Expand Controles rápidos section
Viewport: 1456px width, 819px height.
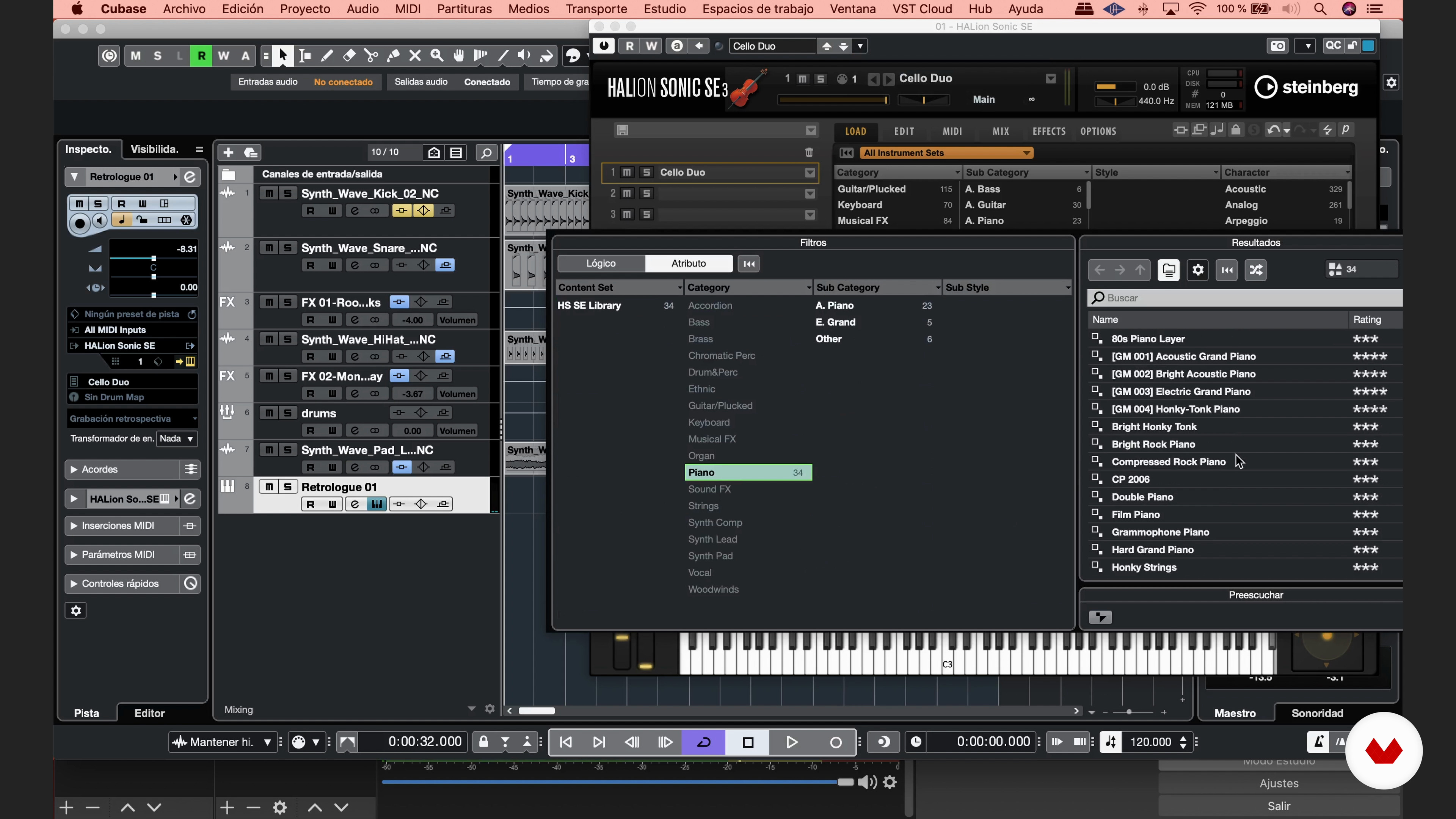point(74,583)
